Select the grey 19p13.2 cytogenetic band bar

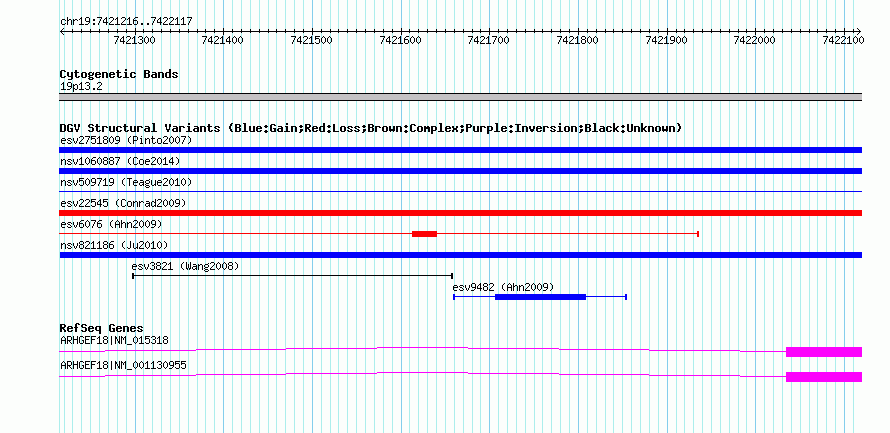tap(460, 97)
